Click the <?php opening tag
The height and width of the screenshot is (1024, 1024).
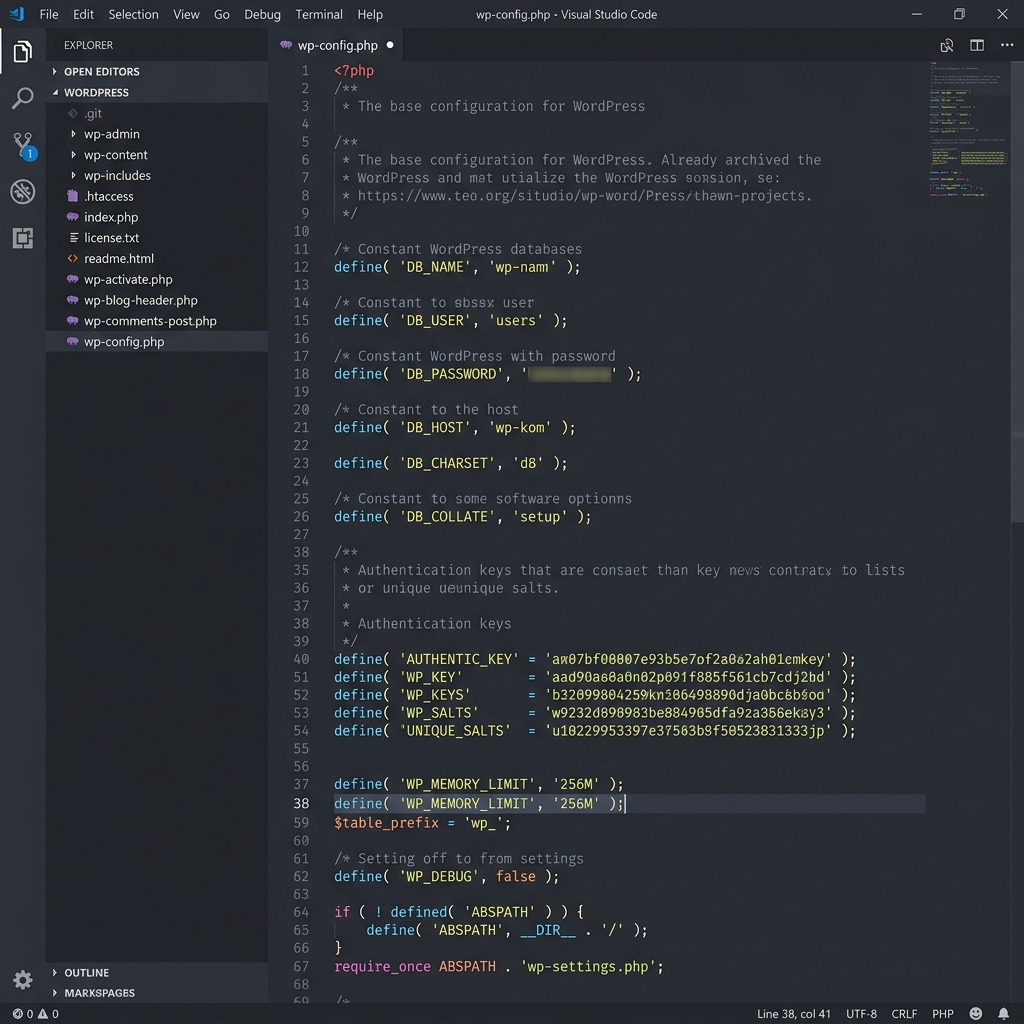pos(354,71)
